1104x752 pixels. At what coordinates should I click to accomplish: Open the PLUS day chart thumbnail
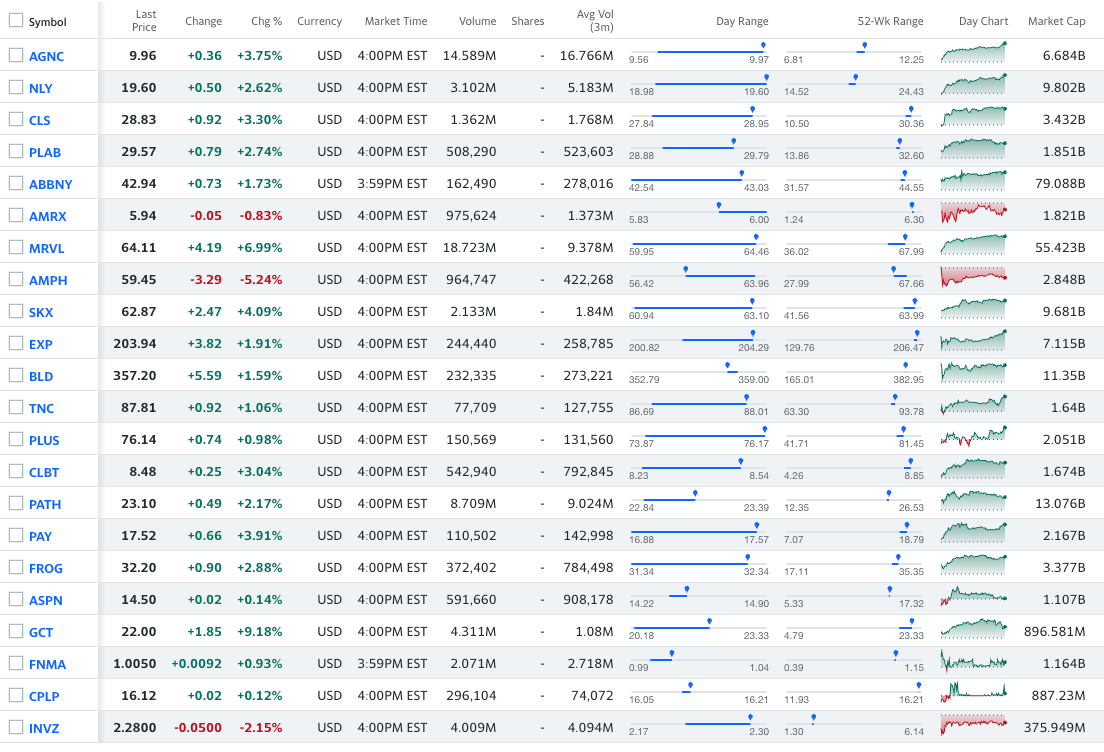(x=974, y=437)
